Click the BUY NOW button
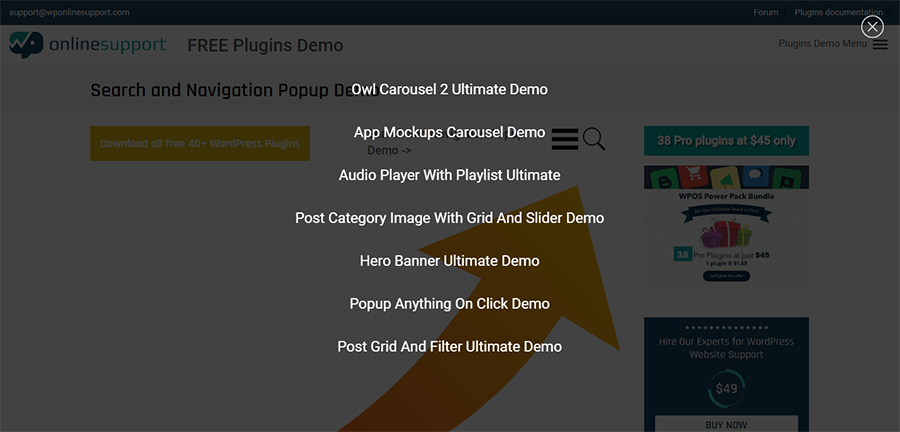 [x=726, y=425]
